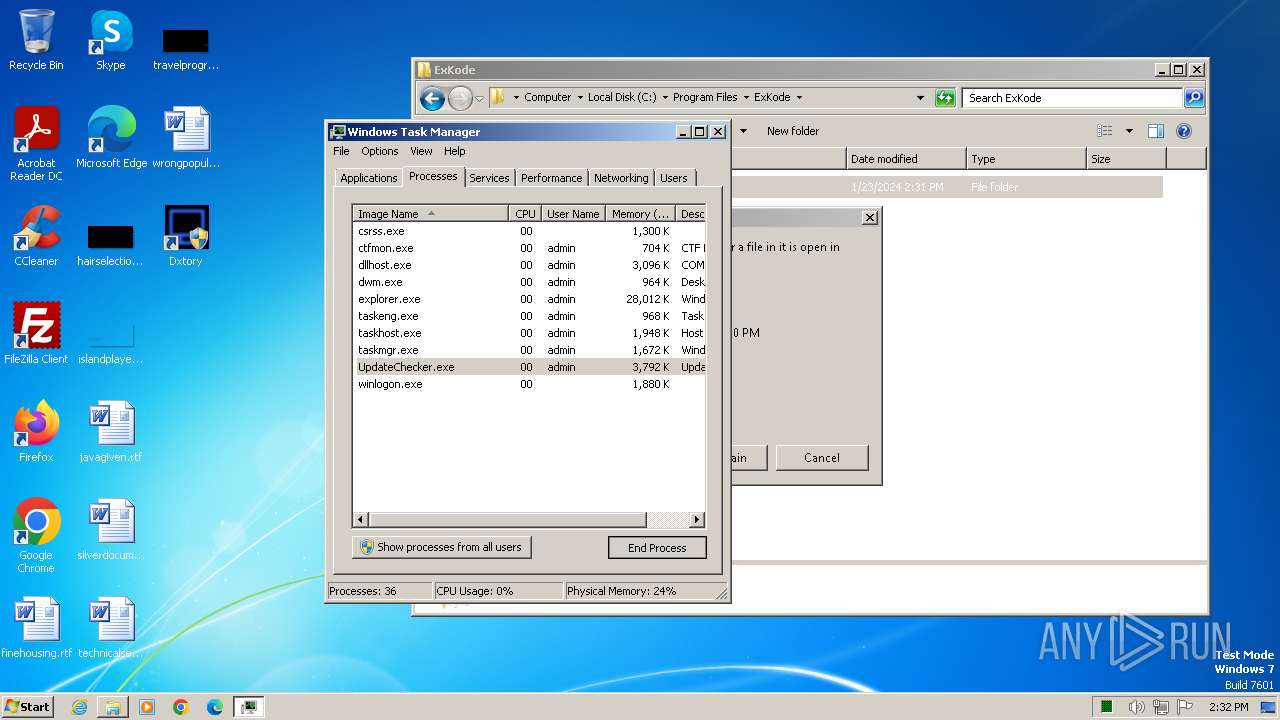Click Edge icon in taskbar
The height and width of the screenshot is (720, 1280).
[x=215, y=707]
